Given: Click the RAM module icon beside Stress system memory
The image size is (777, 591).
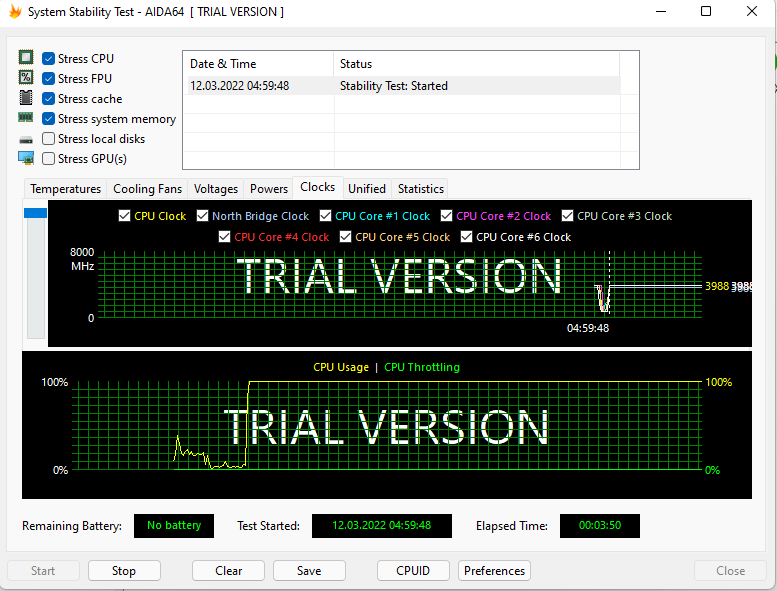Looking at the screenshot, I should [26, 117].
